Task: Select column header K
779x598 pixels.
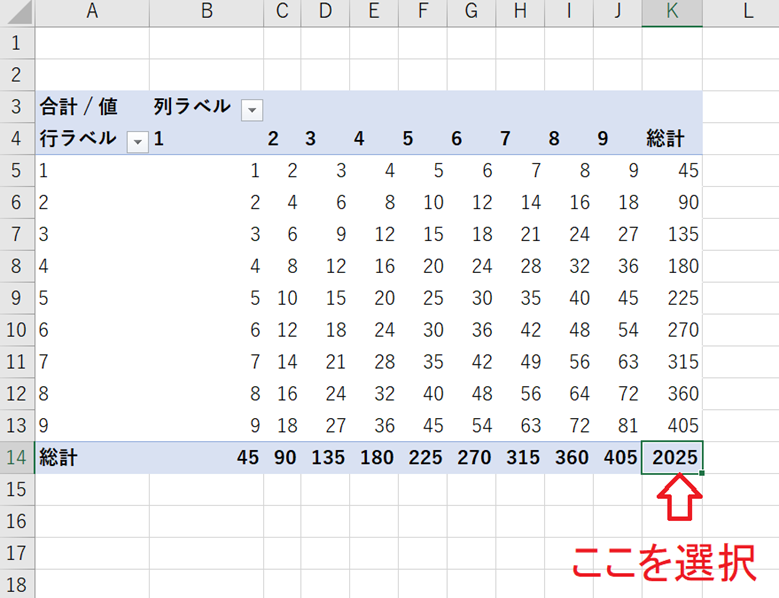Action: [671, 12]
